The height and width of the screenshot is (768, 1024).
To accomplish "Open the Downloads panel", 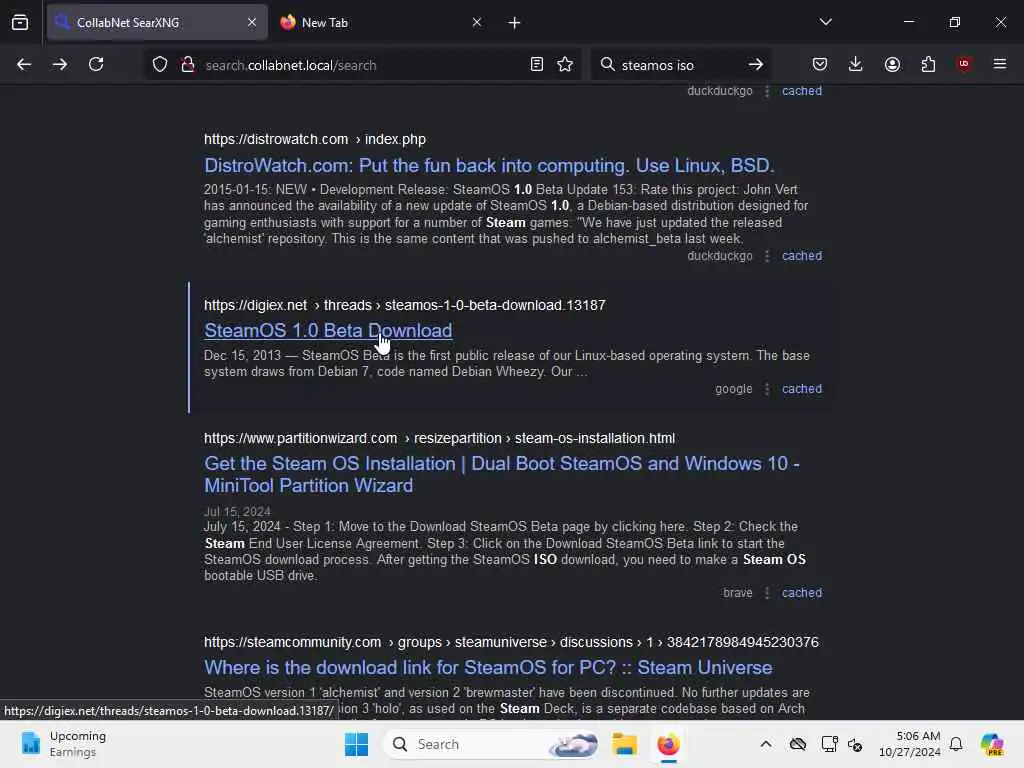I will (856, 65).
